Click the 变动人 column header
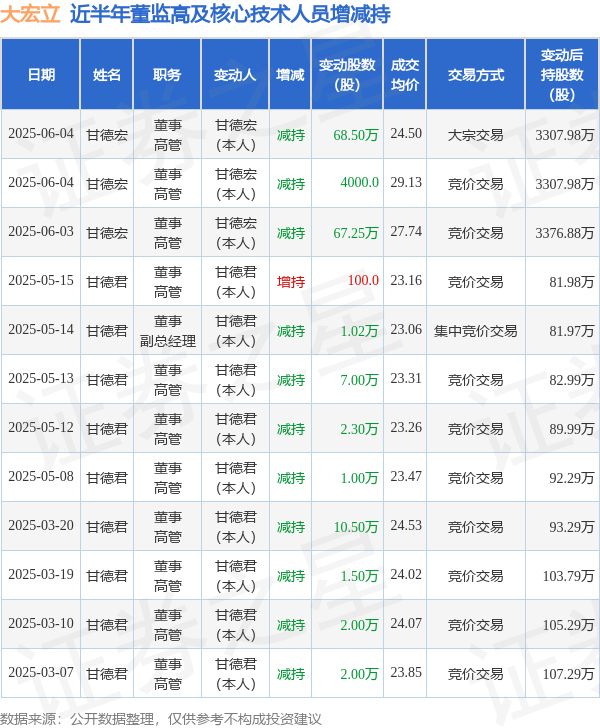The image size is (600, 728). (235, 75)
